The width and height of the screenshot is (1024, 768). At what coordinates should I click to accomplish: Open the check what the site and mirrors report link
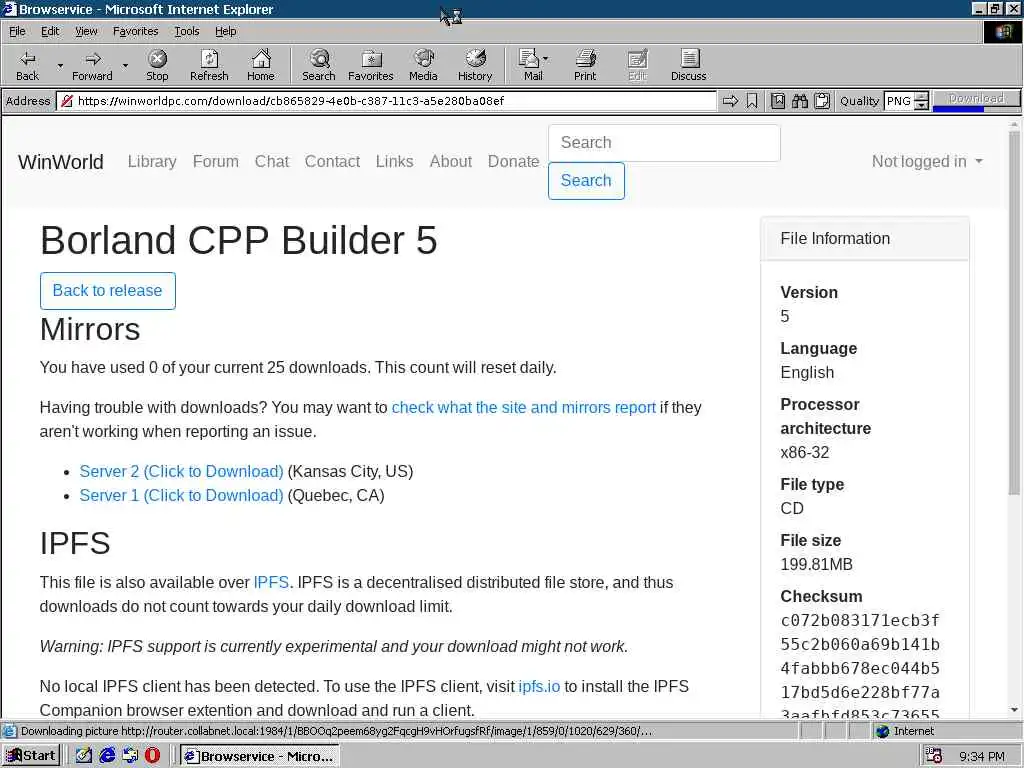524,408
